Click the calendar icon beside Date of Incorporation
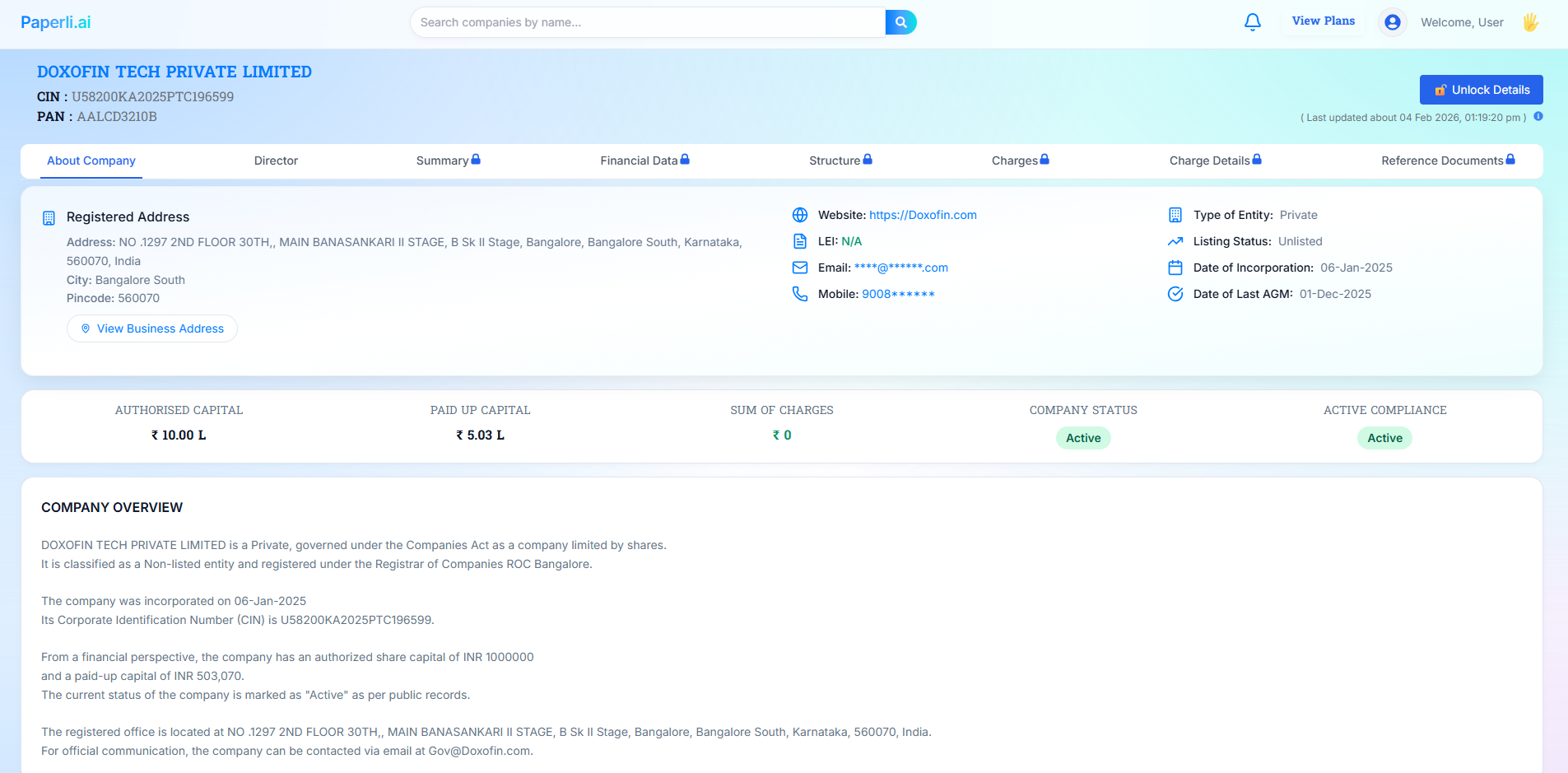 [x=1175, y=268]
